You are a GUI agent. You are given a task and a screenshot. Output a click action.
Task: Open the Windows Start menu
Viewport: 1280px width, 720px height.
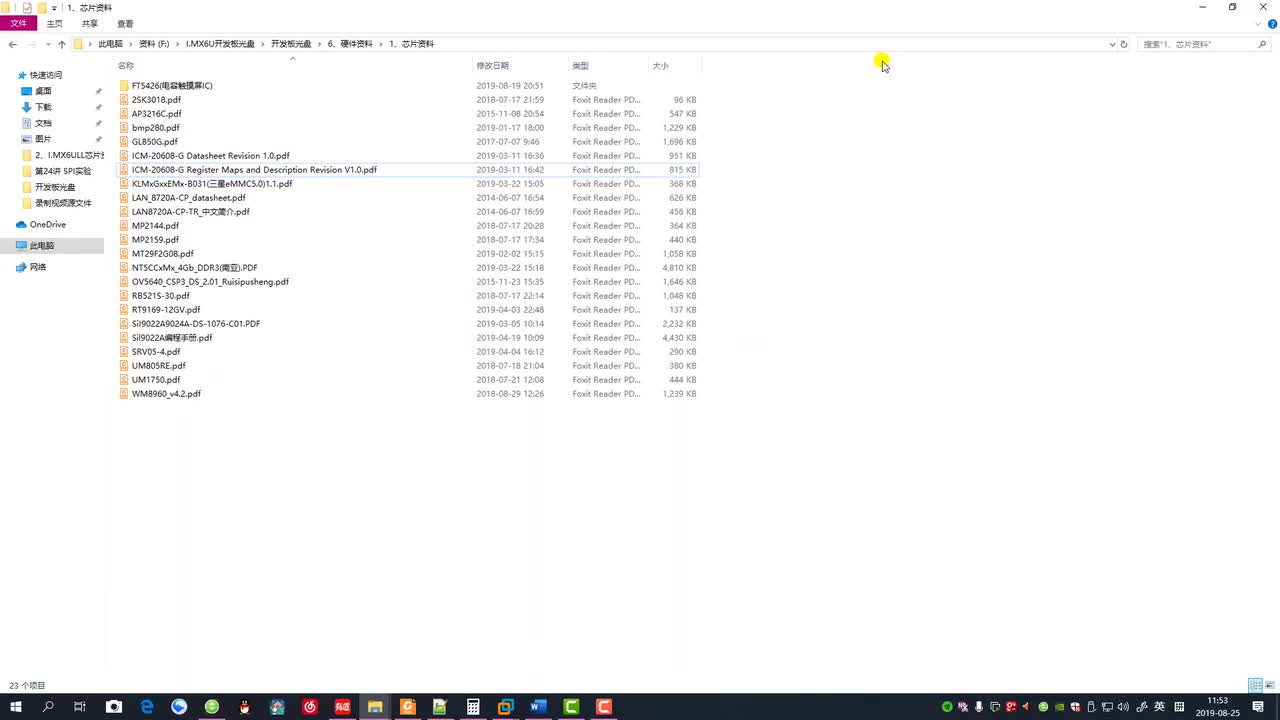16,707
